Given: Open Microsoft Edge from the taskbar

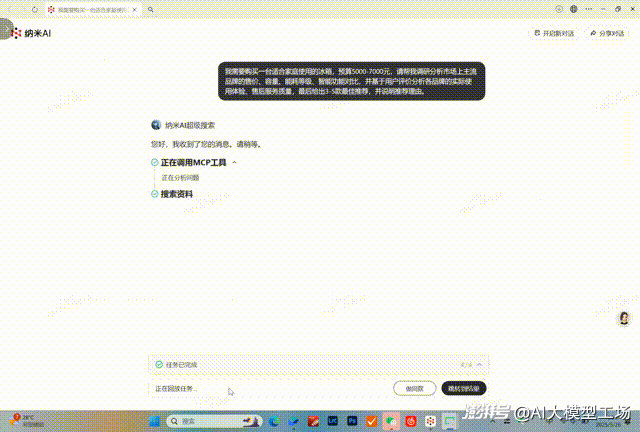Looking at the screenshot, I should pos(273,421).
